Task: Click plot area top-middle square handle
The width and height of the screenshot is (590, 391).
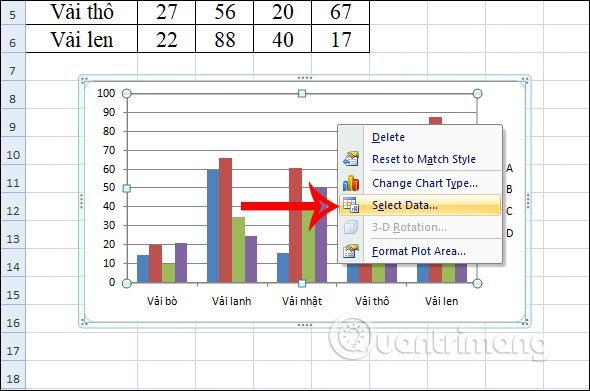Action: pos(302,93)
